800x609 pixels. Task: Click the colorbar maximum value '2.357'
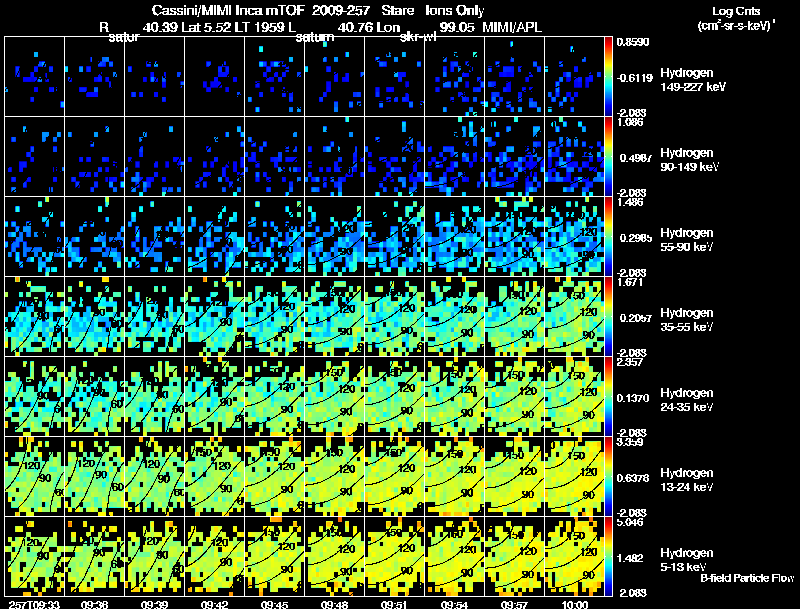point(630,363)
